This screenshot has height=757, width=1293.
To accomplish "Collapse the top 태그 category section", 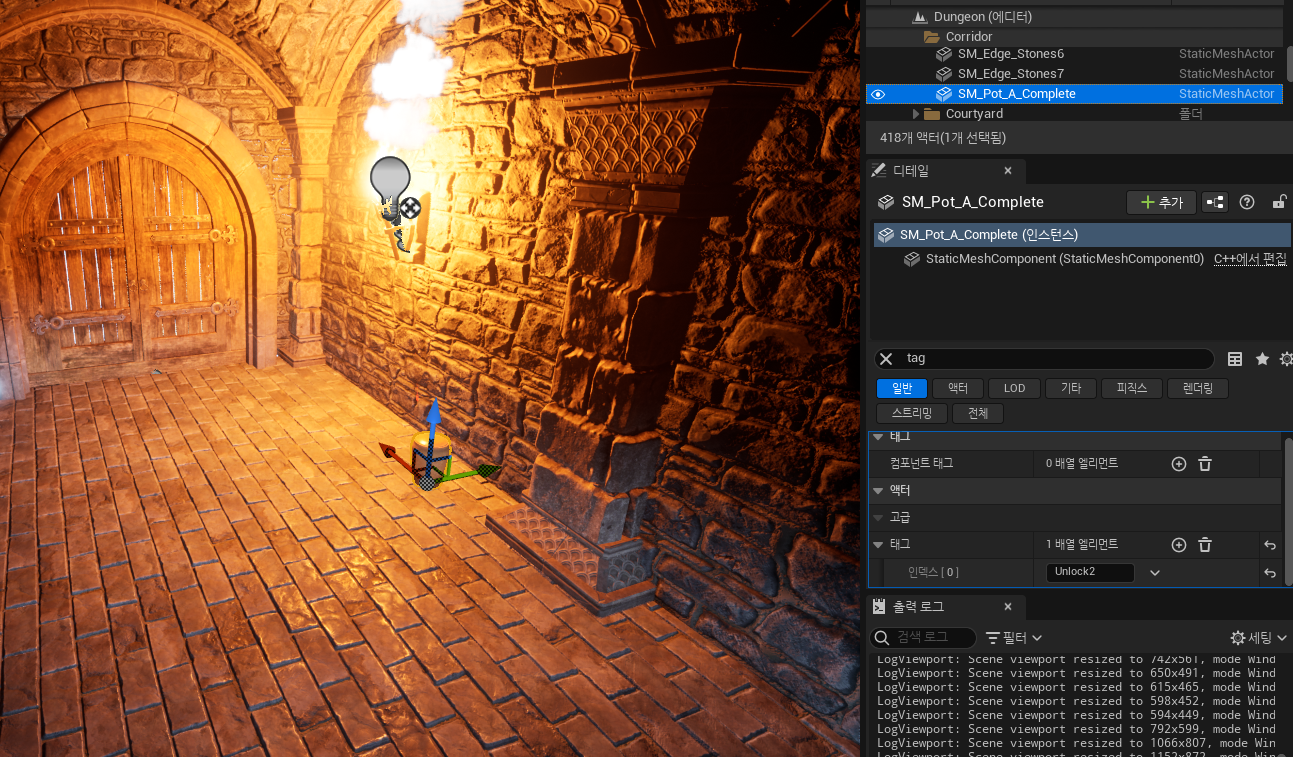I will (x=878, y=438).
